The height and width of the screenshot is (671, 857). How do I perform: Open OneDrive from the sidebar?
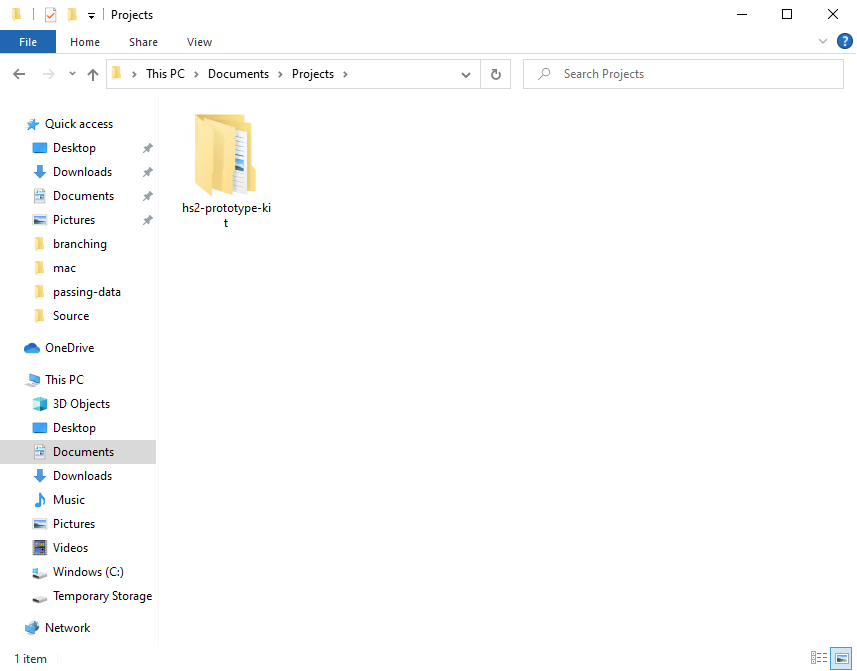(66, 347)
